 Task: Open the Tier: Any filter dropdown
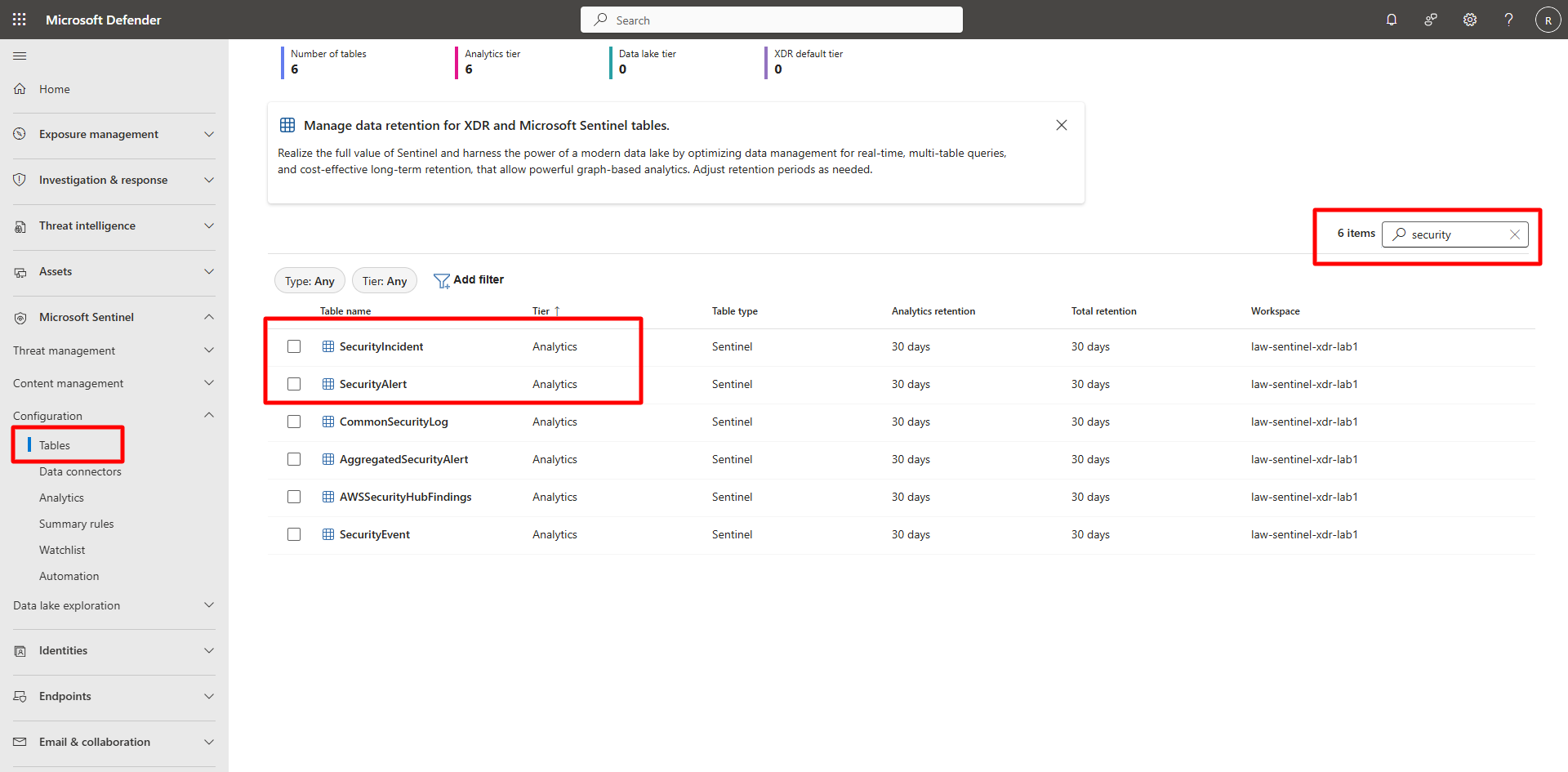click(385, 281)
